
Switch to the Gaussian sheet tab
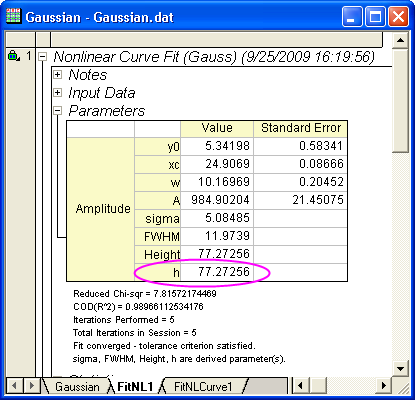(x=77, y=387)
